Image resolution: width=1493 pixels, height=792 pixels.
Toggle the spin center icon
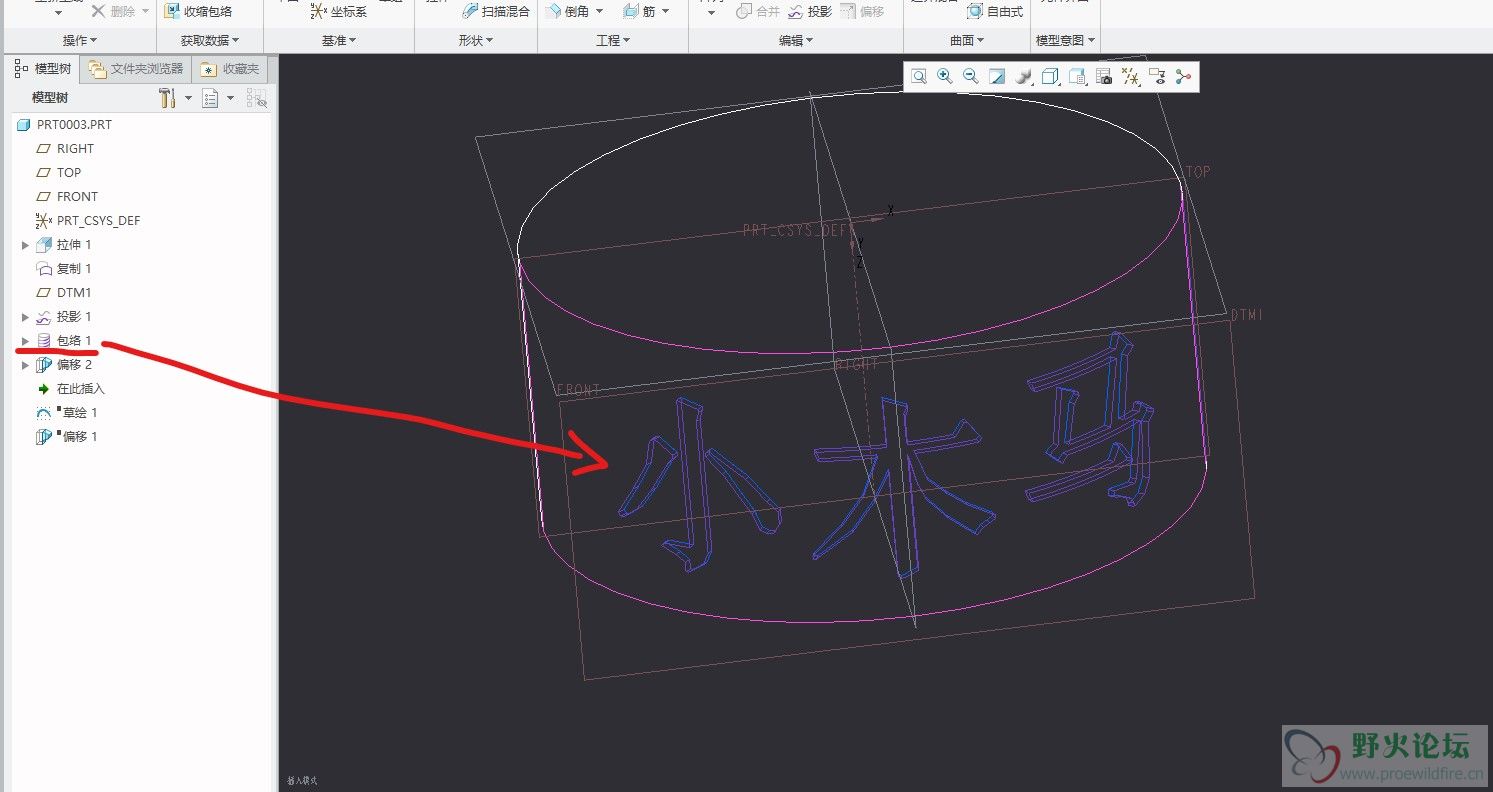(1184, 76)
